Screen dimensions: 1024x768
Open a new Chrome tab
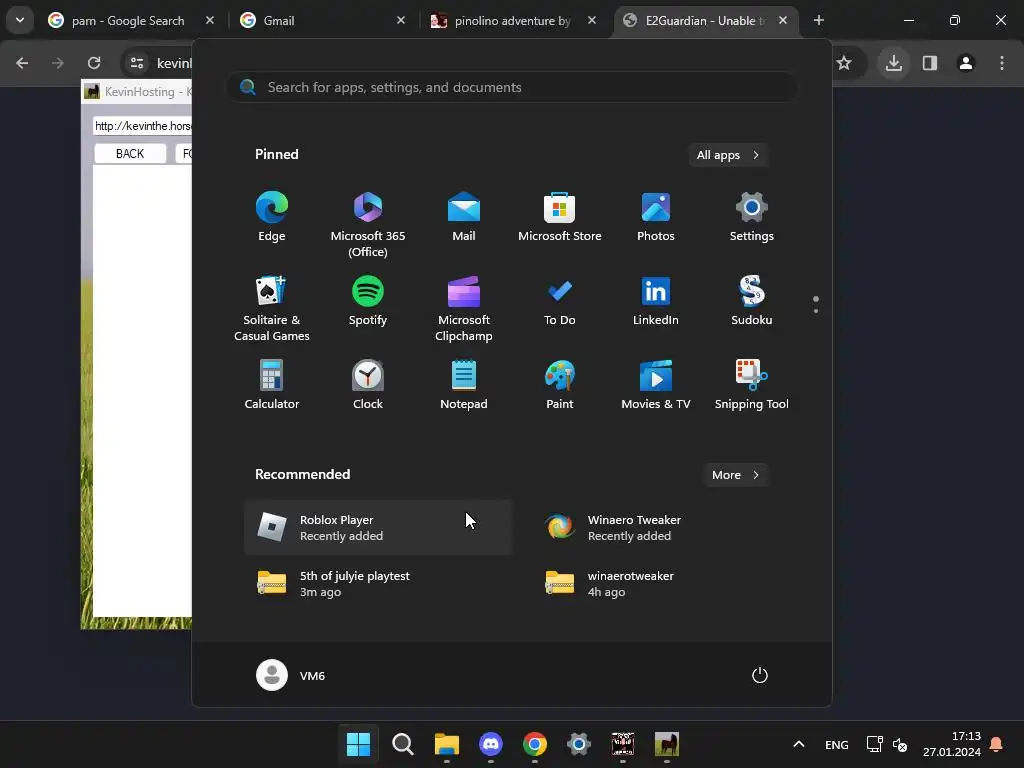(x=818, y=20)
